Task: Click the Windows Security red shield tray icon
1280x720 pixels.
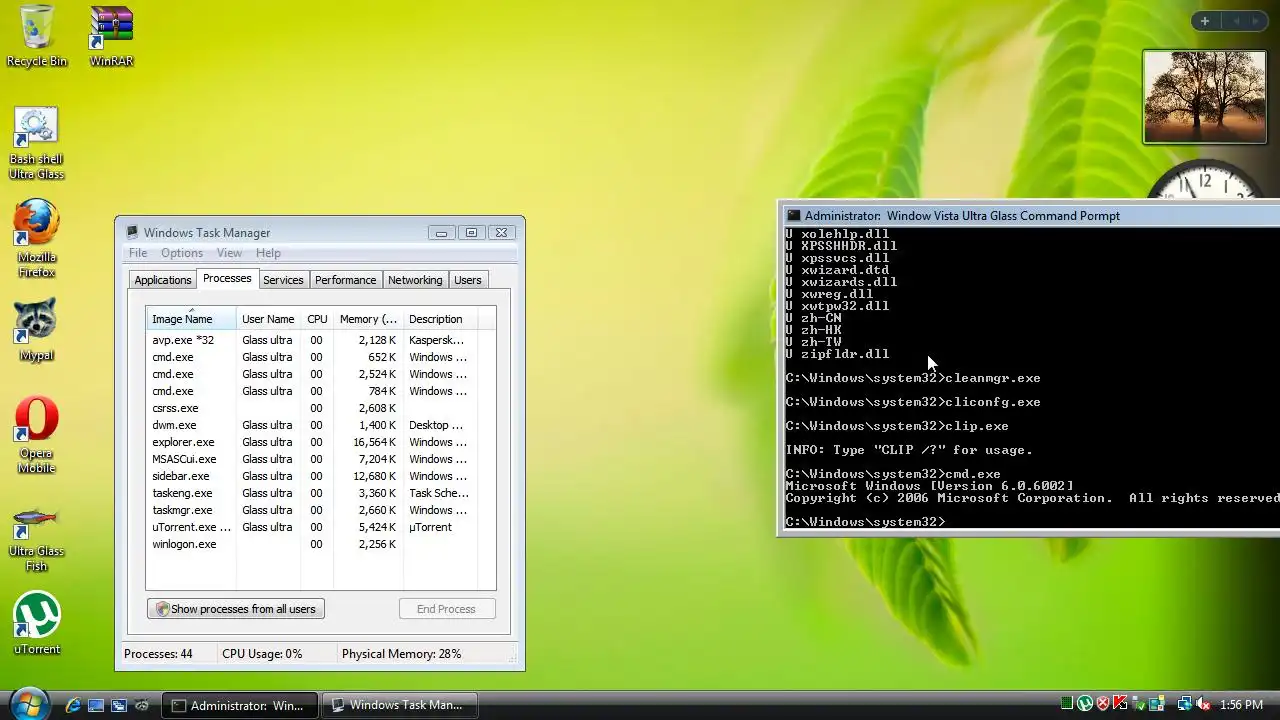Action: coord(1103,704)
